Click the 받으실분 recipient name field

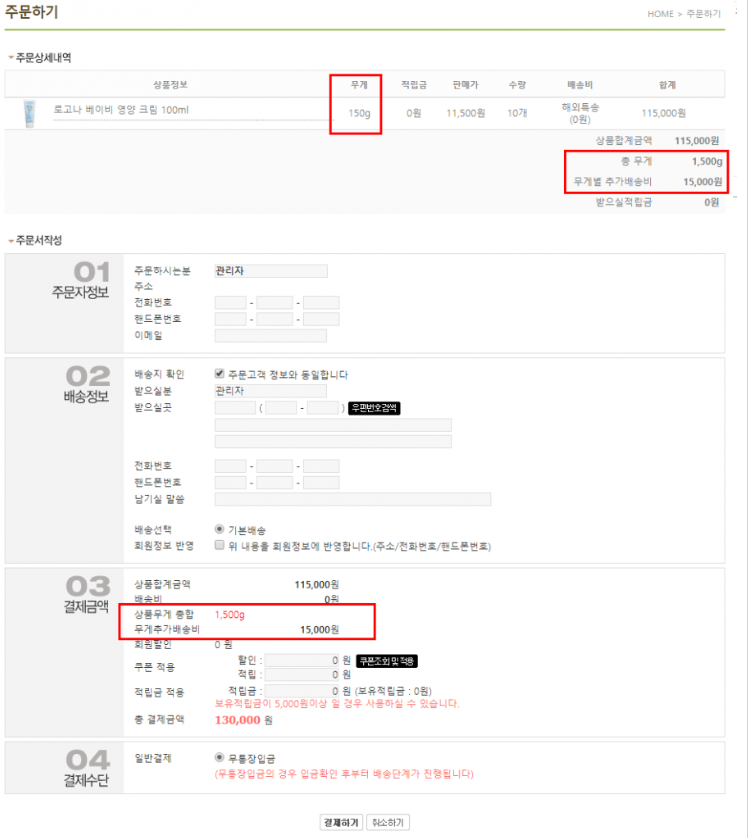(271, 391)
